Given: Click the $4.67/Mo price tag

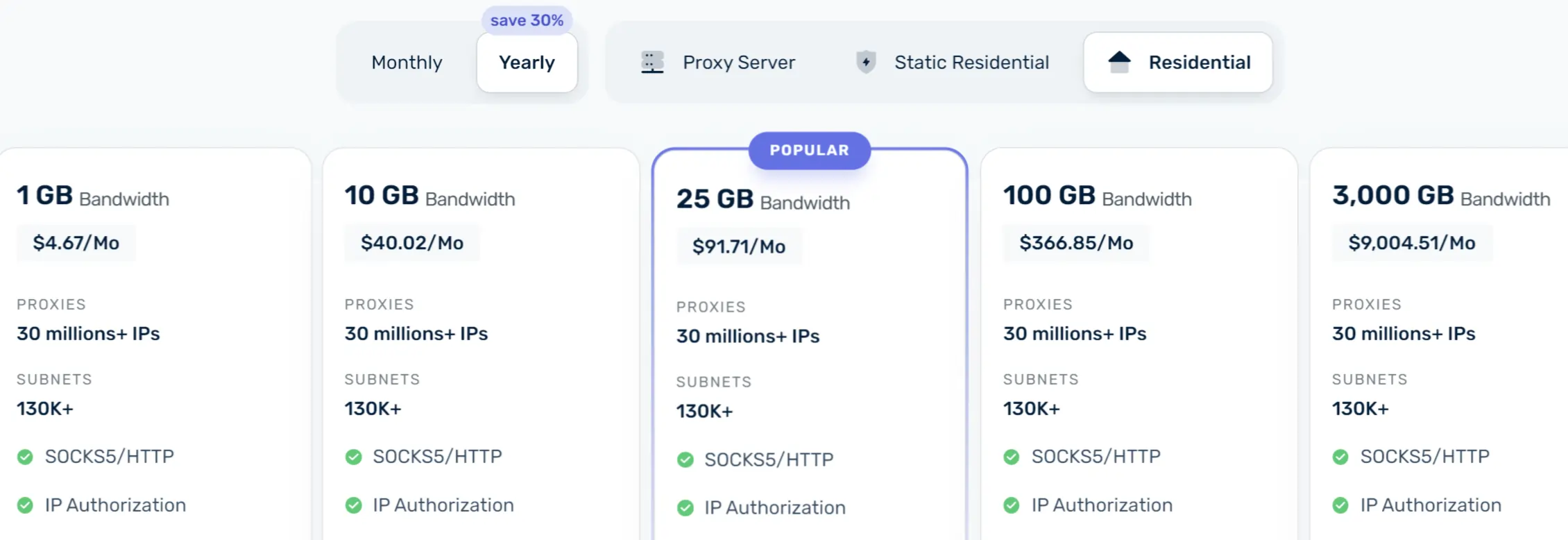Looking at the screenshot, I should (x=76, y=243).
